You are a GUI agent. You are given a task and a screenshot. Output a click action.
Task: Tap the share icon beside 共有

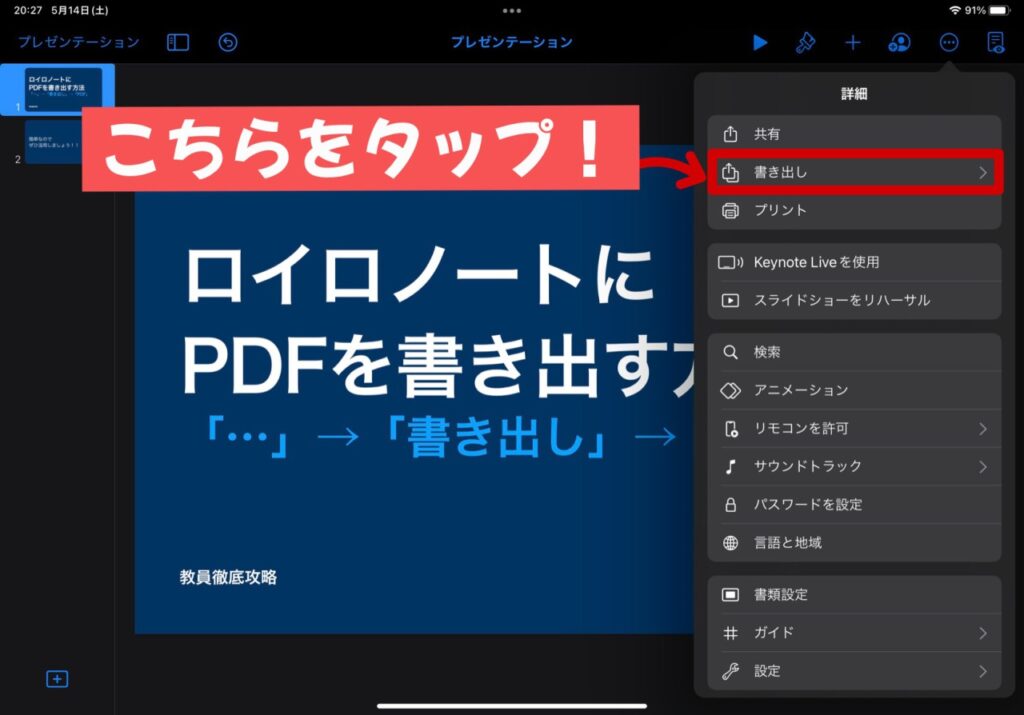(730, 134)
